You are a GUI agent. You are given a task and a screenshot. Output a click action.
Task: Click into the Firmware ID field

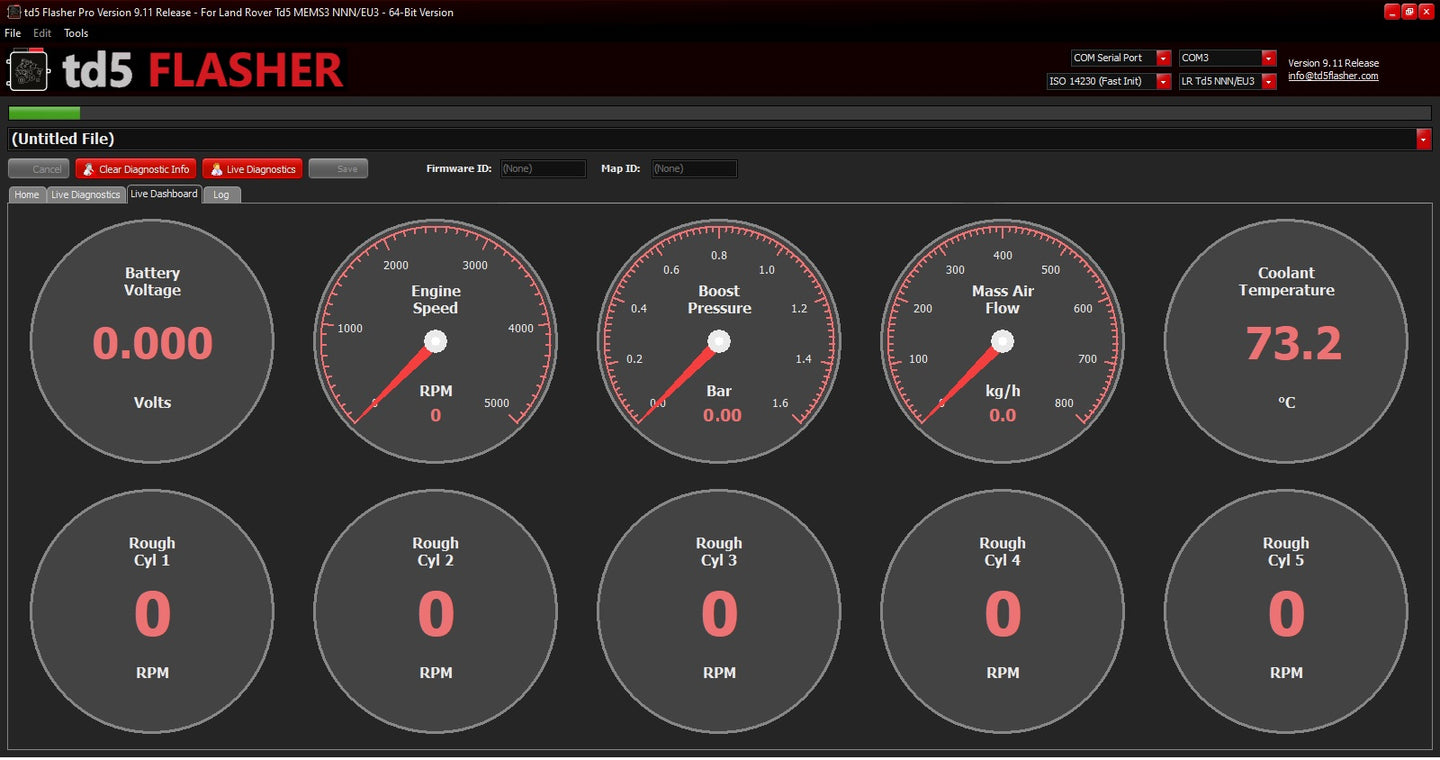(542, 169)
